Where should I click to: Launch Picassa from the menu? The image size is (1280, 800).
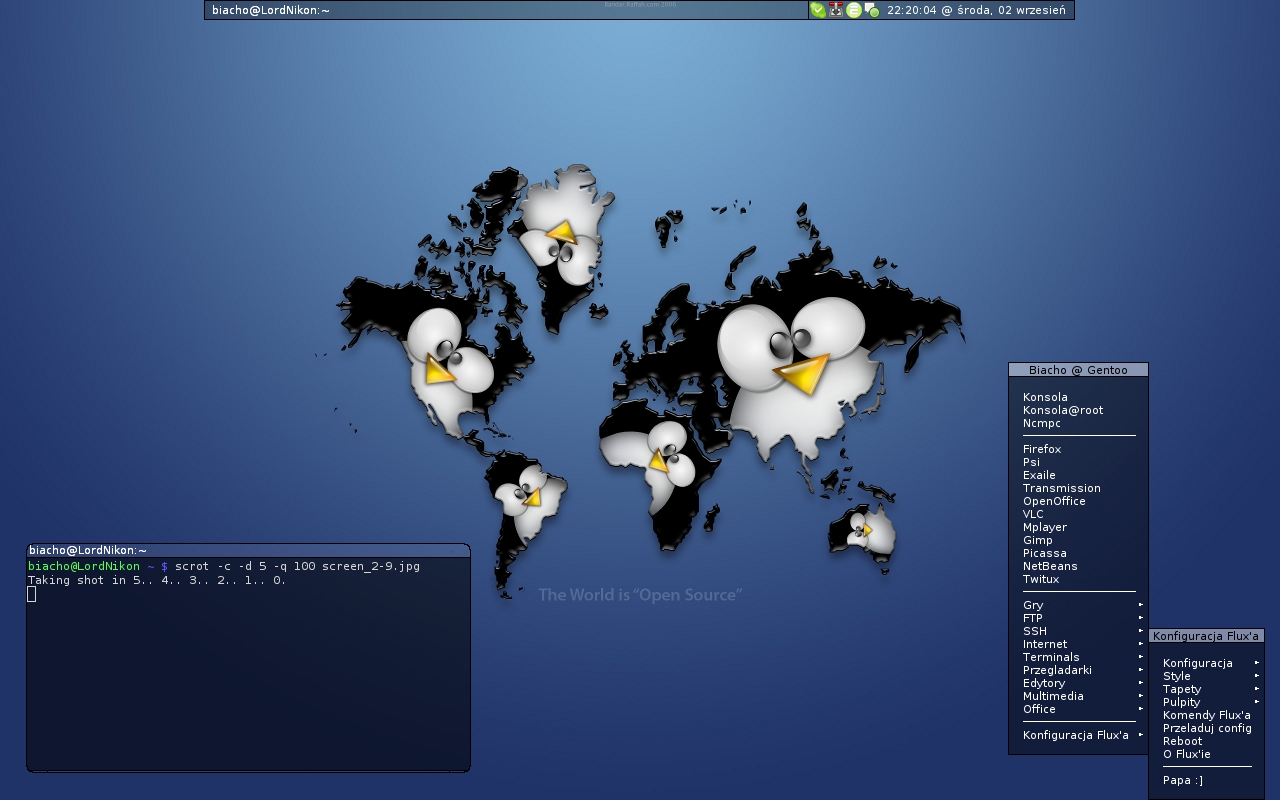[1078, 553]
